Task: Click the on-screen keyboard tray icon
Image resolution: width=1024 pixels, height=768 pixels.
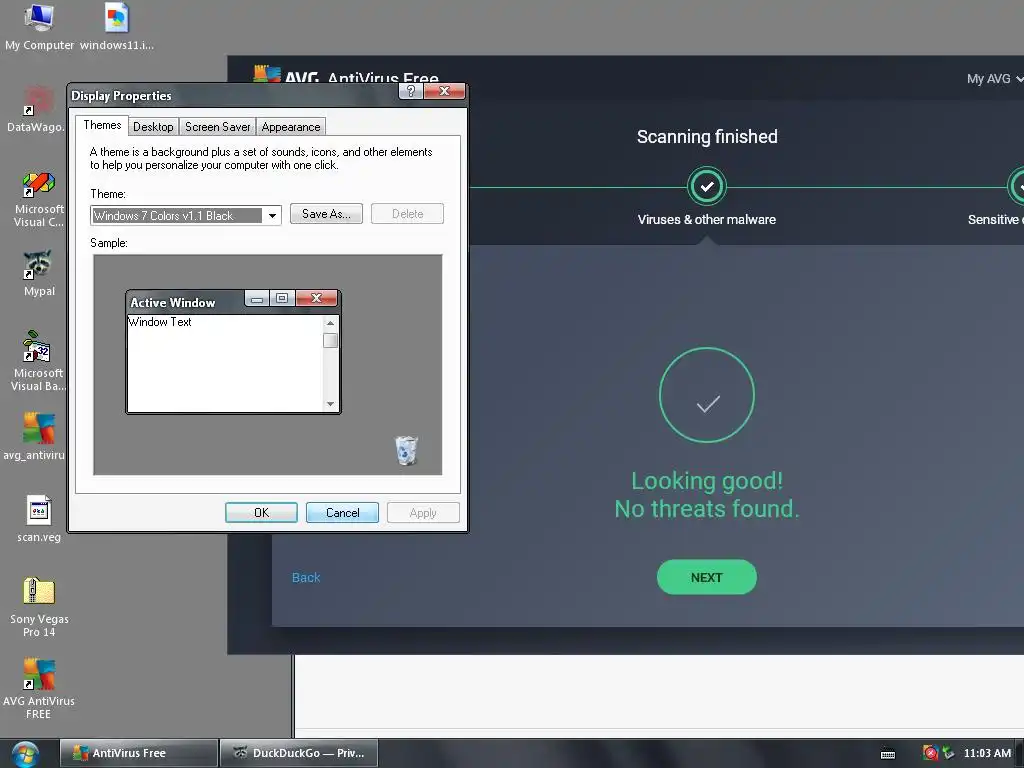Action: pos(888,754)
